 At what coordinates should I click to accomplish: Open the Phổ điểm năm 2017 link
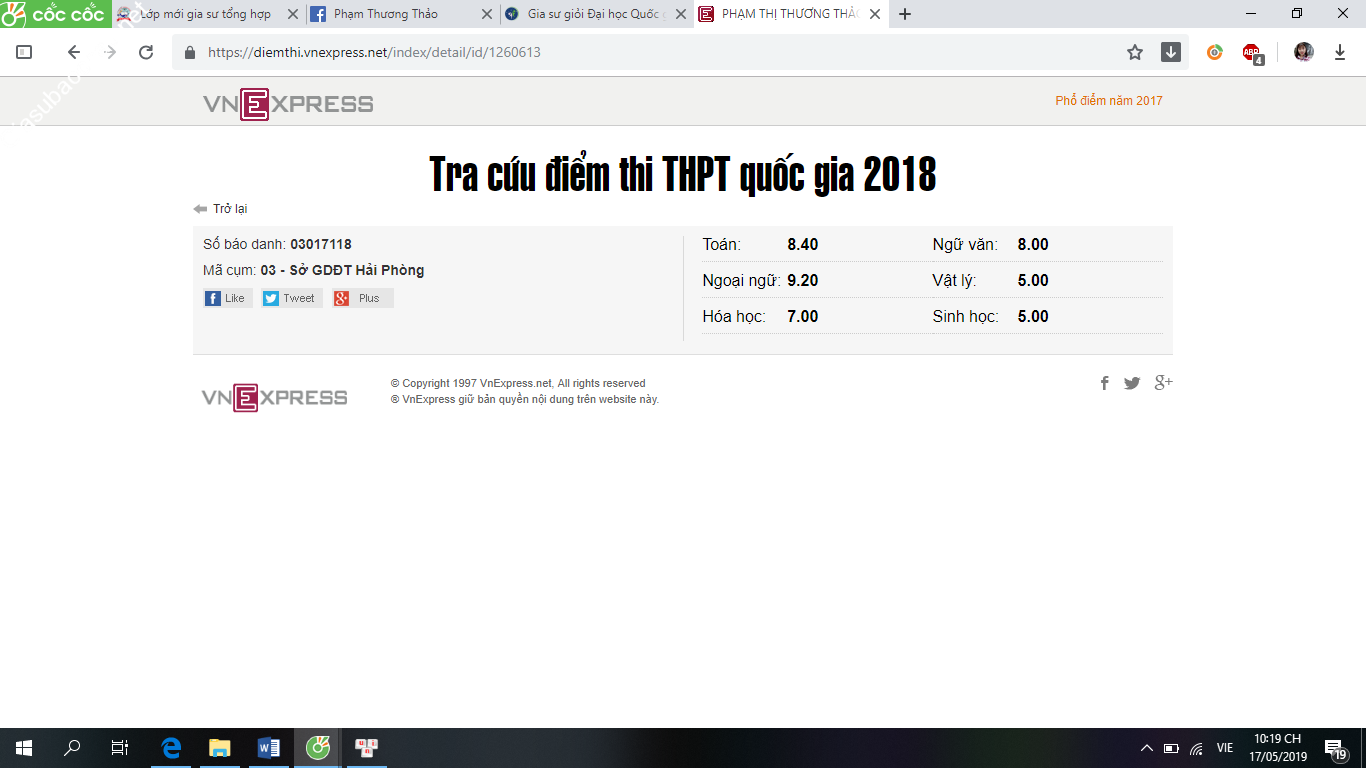(x=1108, y=101)
